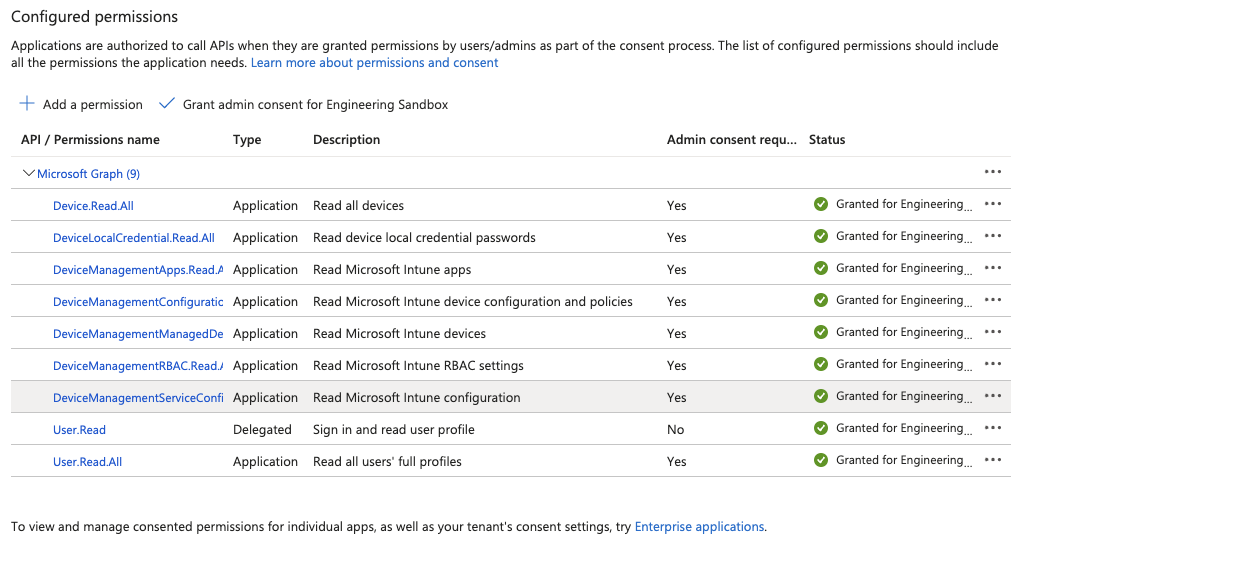The width and height of the screenshot is (1251, 570).
Task: Click the User.Read.All permission name
Action: pos(87,462)
